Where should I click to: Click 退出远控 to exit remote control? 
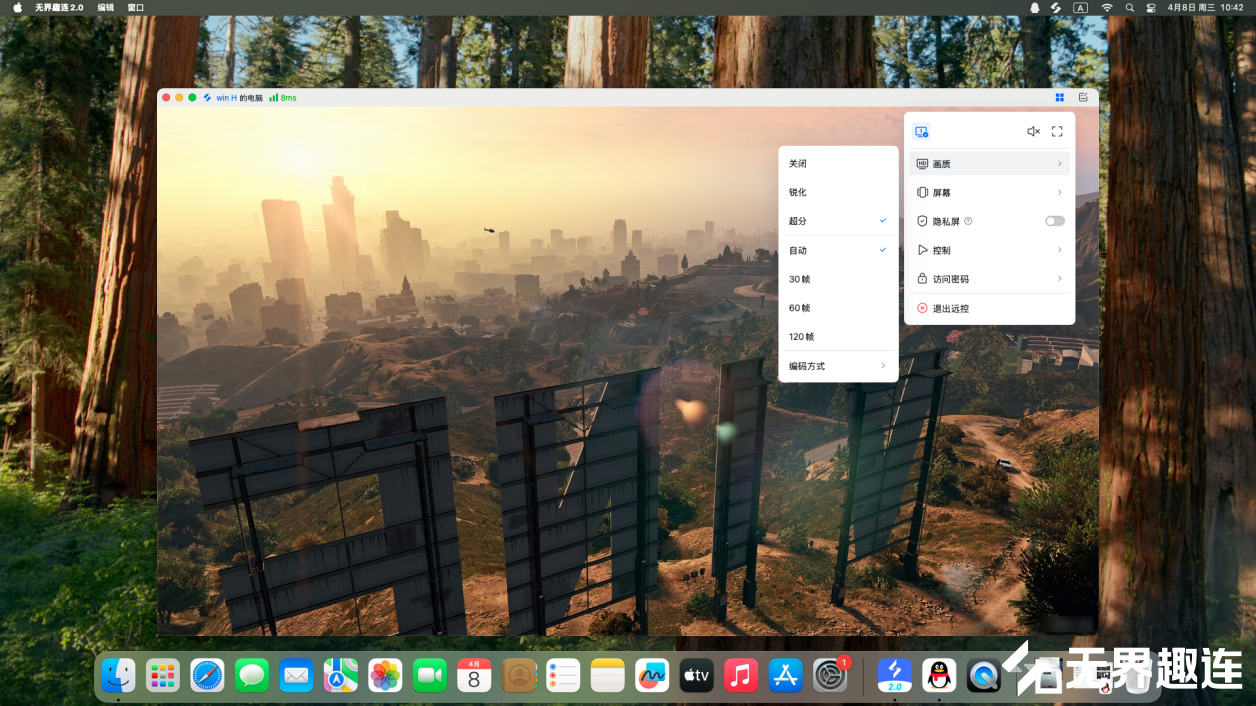(x=950, y=308)
